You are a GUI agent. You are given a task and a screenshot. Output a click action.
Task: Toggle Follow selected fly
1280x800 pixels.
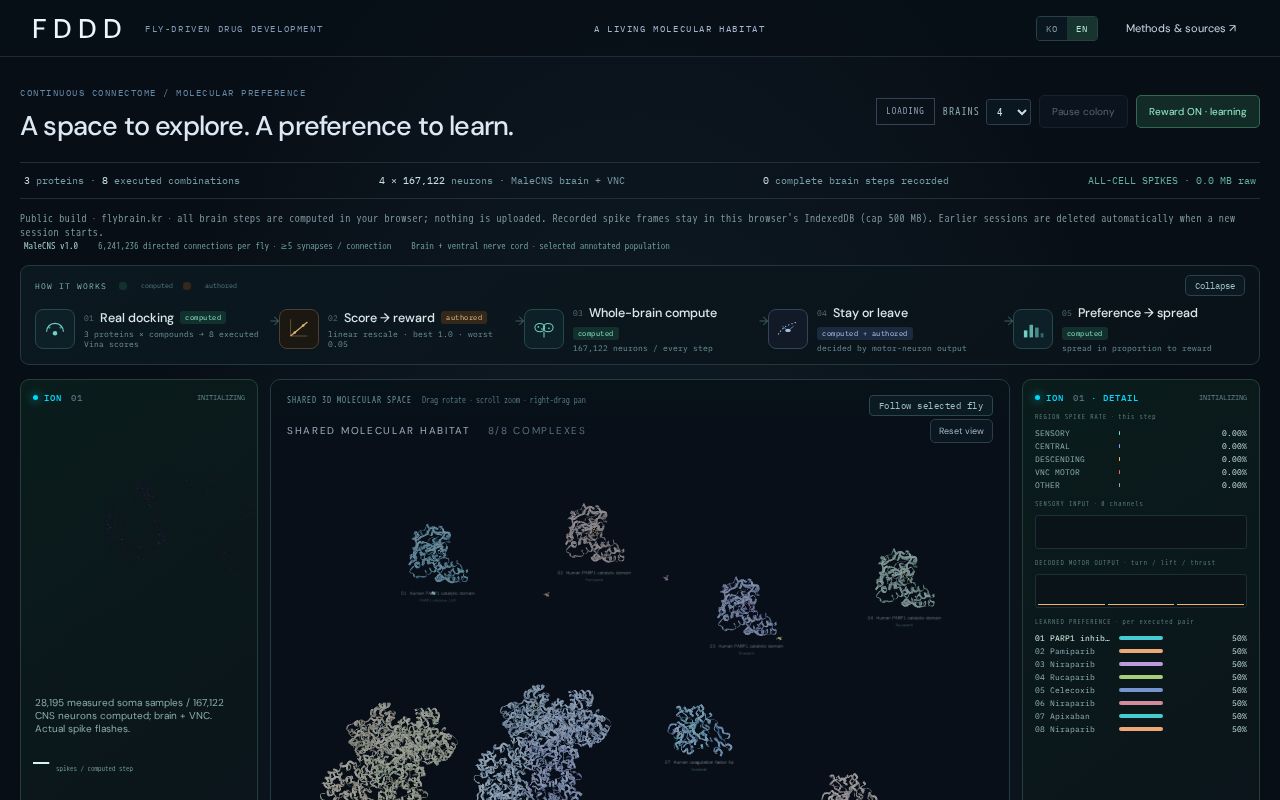931,405
